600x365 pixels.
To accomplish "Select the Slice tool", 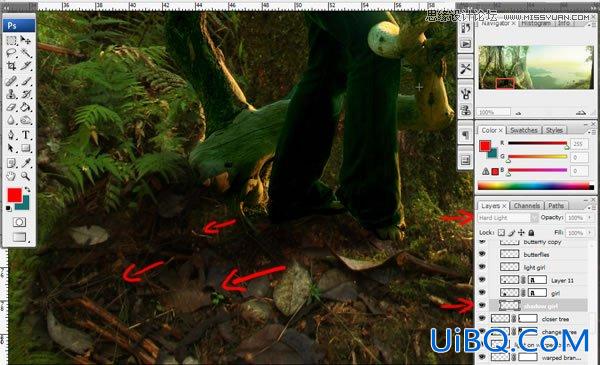I will click(x=26, y=66).
